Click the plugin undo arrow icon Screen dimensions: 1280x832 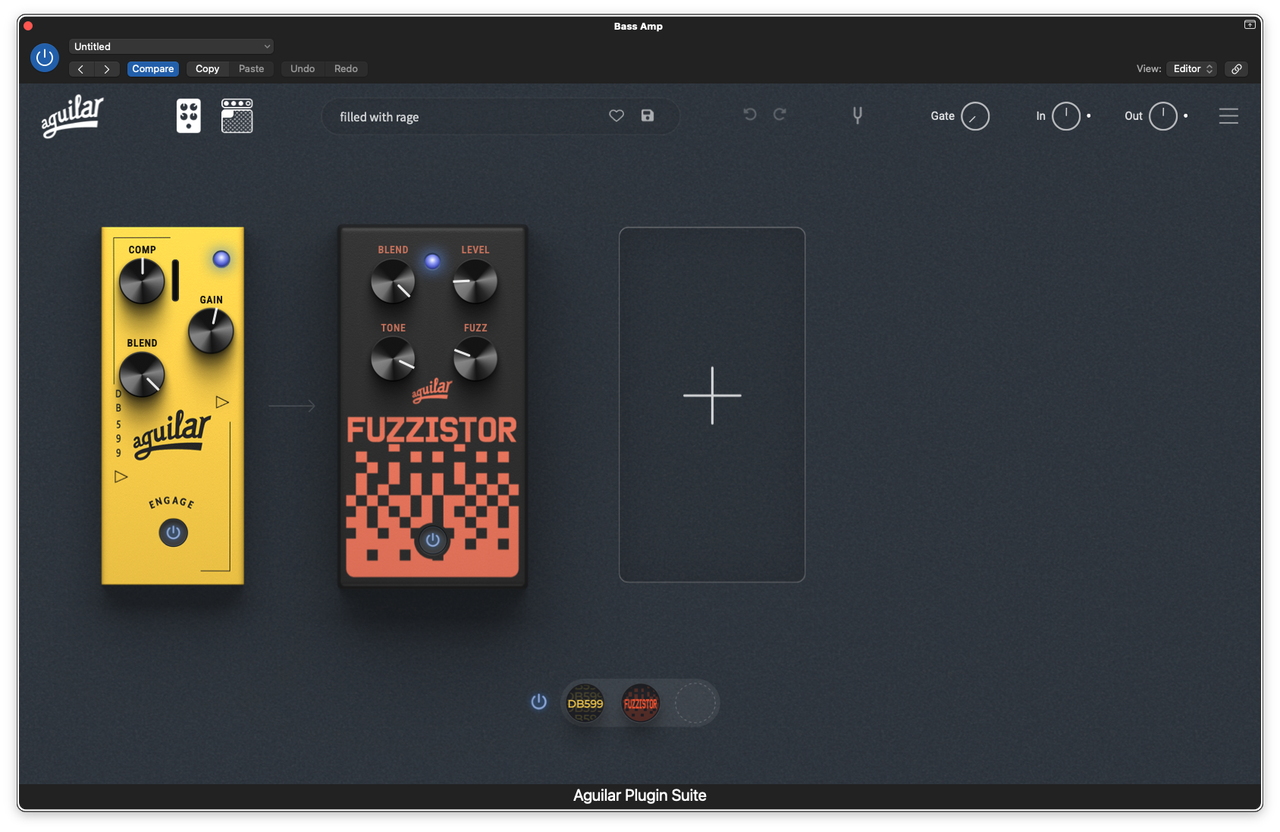(x=750, y=115)
